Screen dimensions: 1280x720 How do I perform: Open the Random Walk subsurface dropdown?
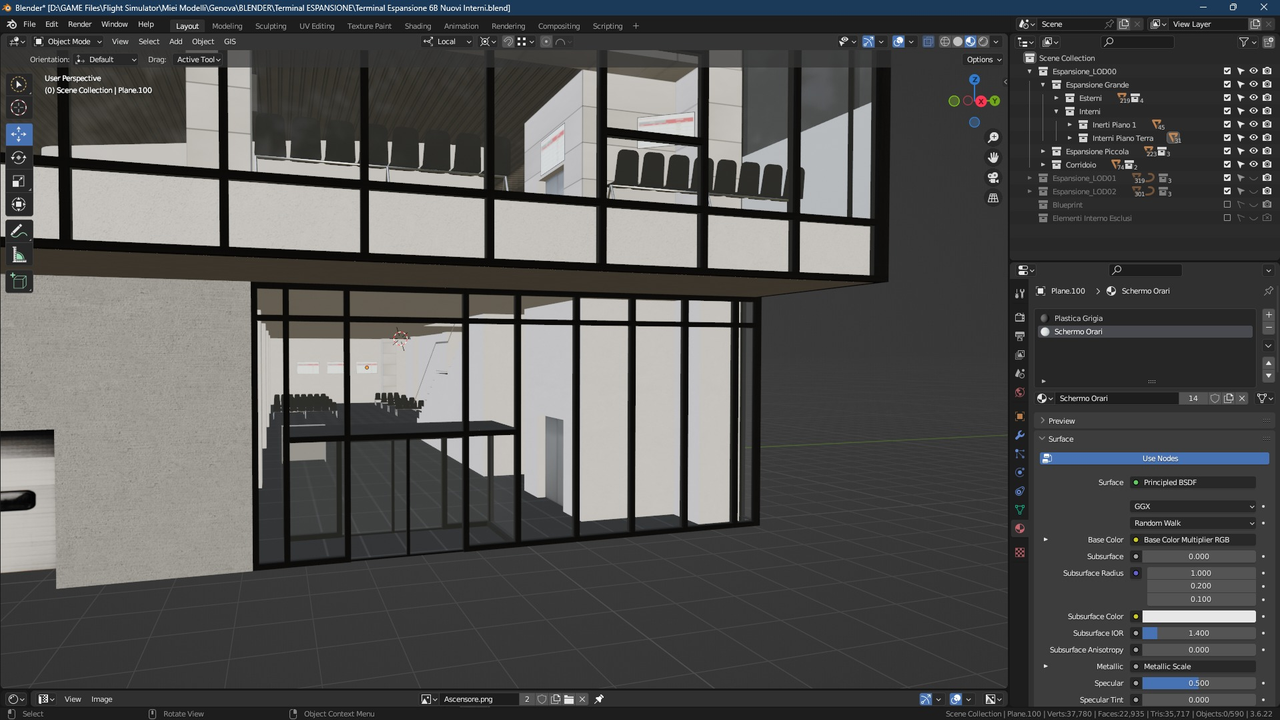click(x=1193, y=523)
